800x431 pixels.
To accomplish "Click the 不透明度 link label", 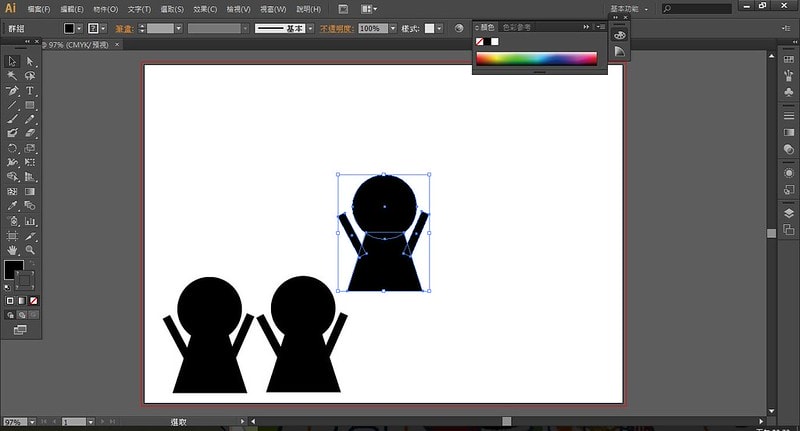I will [x=338, y=29].
